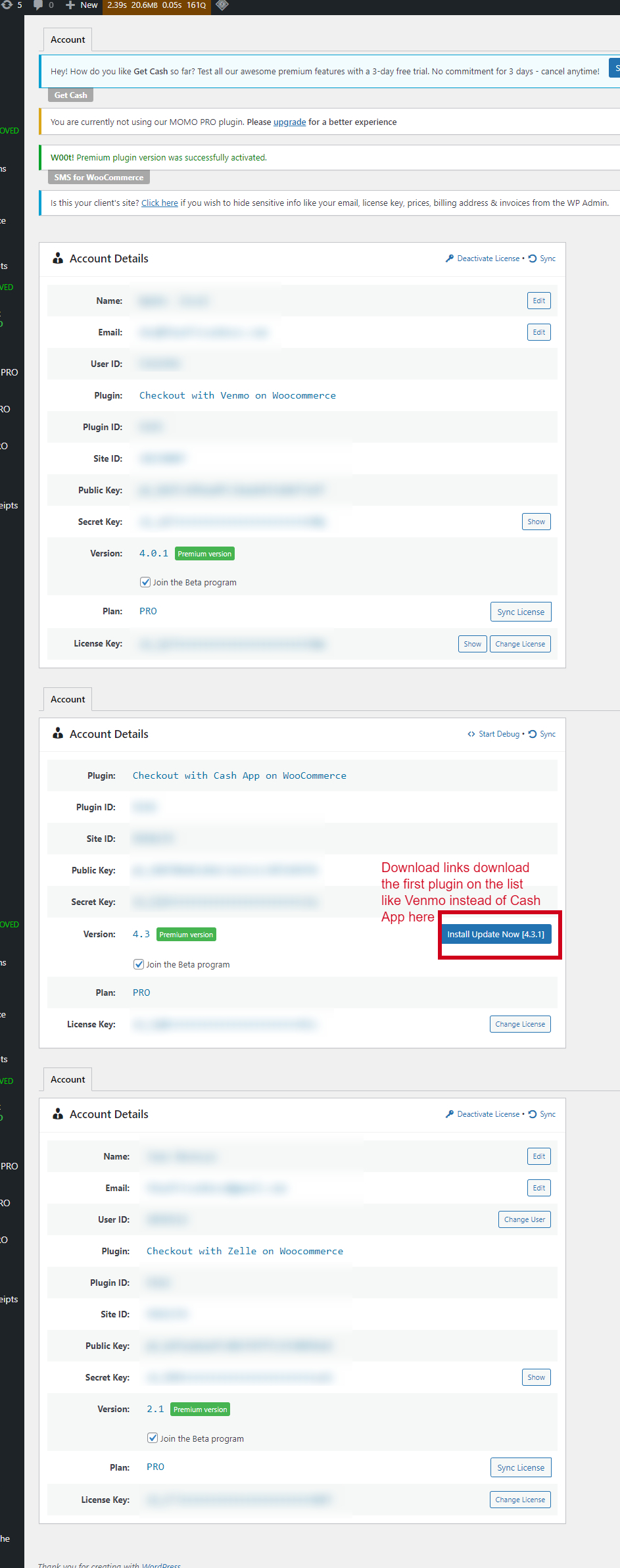Click plugin name Checkout with Zelle on Woocommerce
This screenshot has width=620, height=1568.
245,1251
